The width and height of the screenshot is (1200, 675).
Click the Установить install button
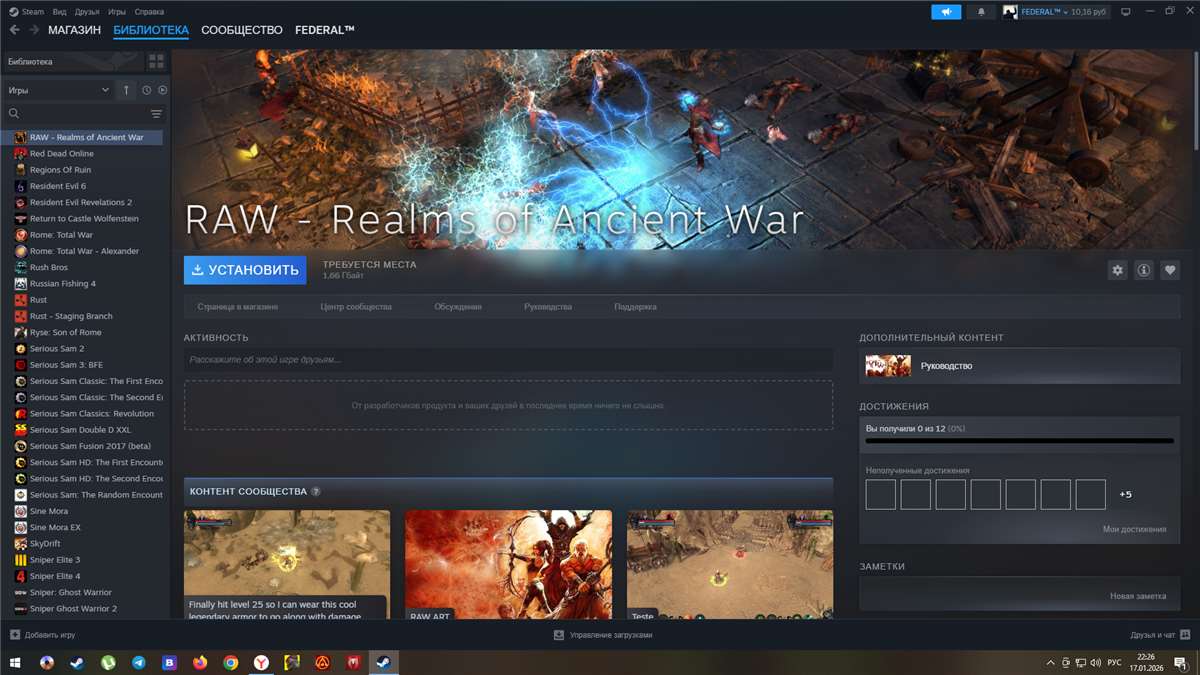pos(245,270)
